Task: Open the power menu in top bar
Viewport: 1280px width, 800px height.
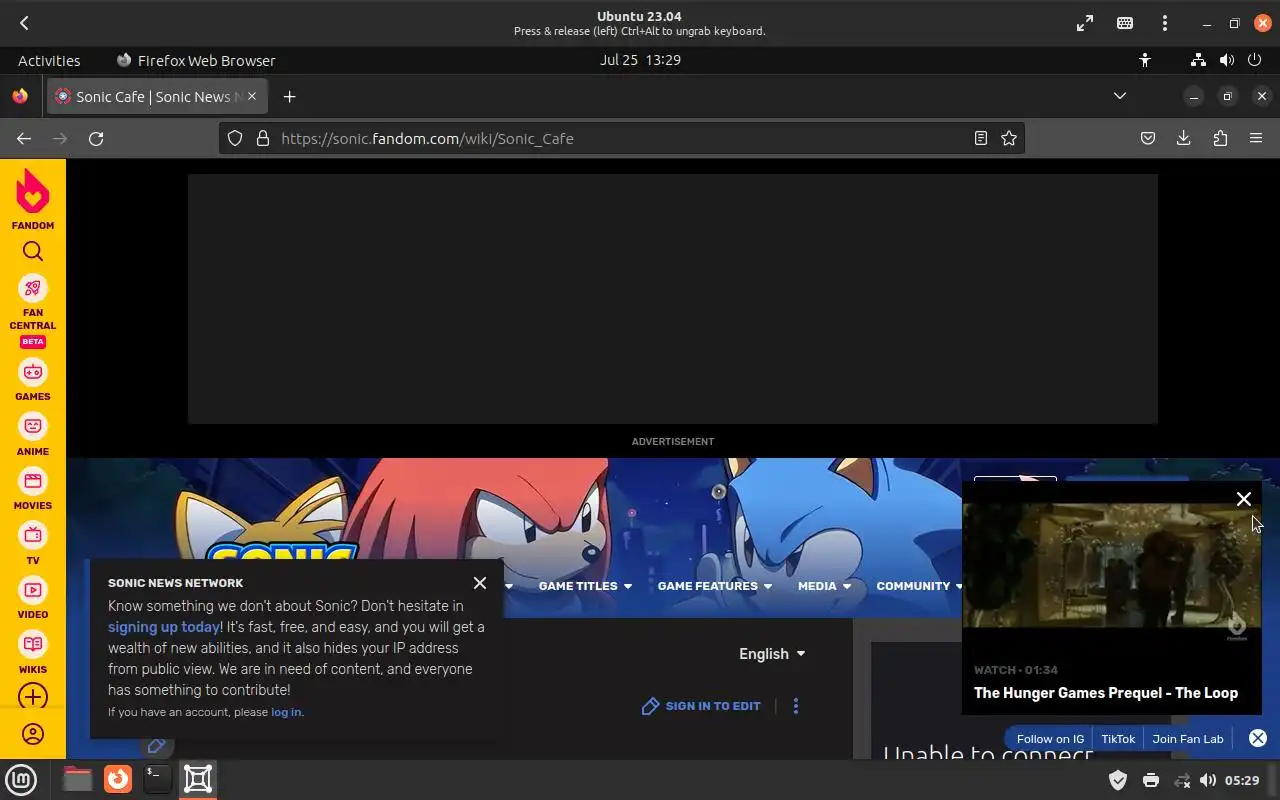Action: (x=1255, y=60)
